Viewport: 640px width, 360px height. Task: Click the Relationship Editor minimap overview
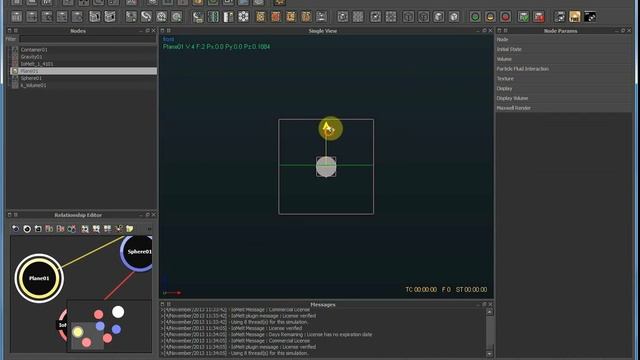(109, 326)
